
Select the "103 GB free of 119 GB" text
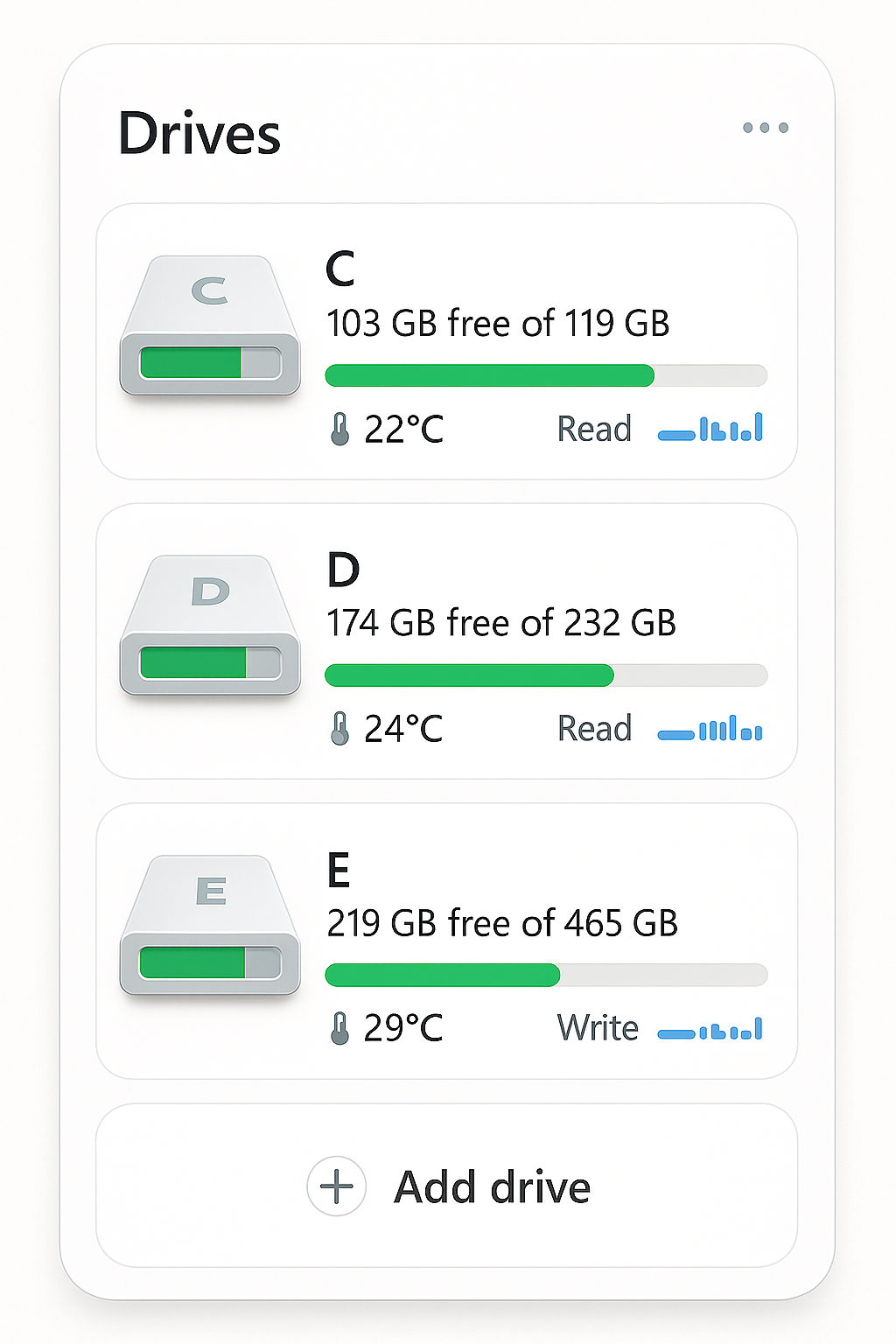coord(497,324)
